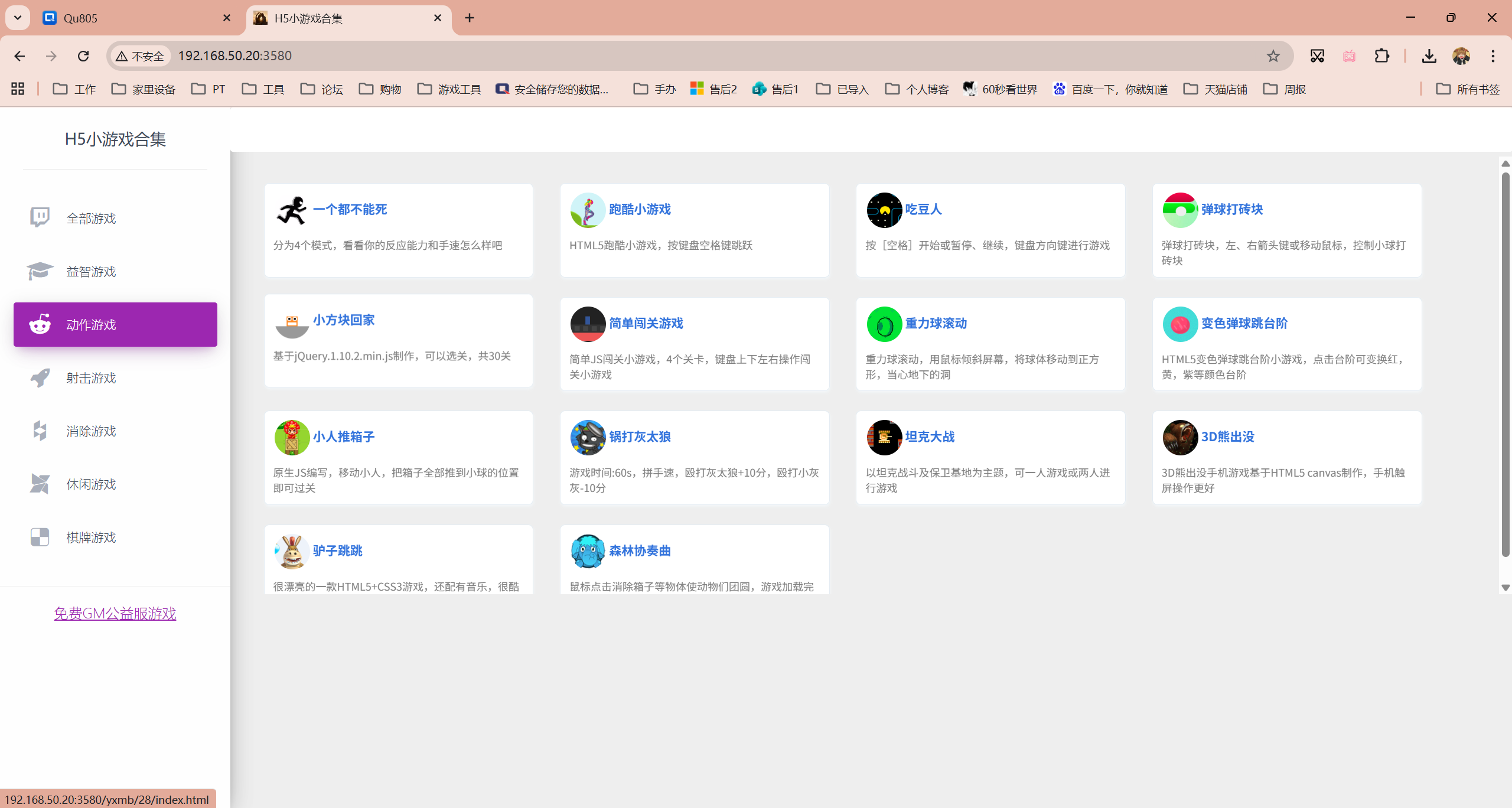Click the 小人推箱子 game icon

(x=292, y=437)
